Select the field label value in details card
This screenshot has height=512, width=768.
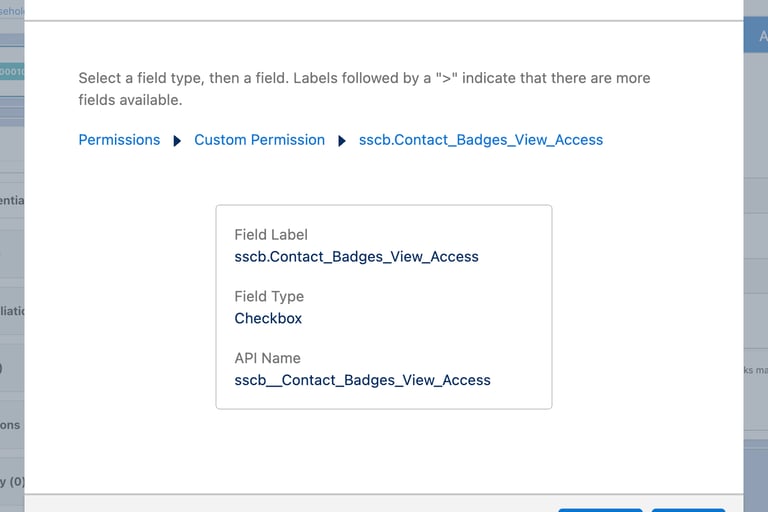(x=356, y=257)
